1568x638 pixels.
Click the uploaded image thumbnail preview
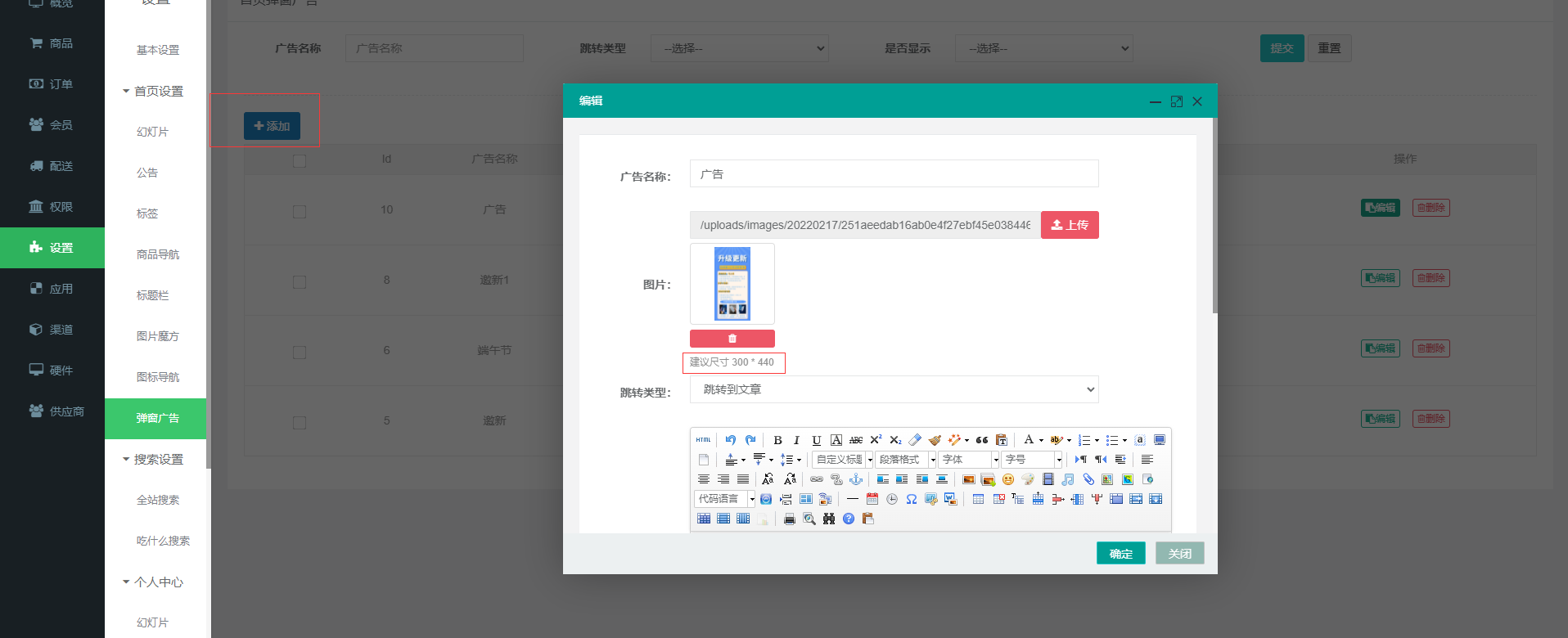[x=732, y=284]
